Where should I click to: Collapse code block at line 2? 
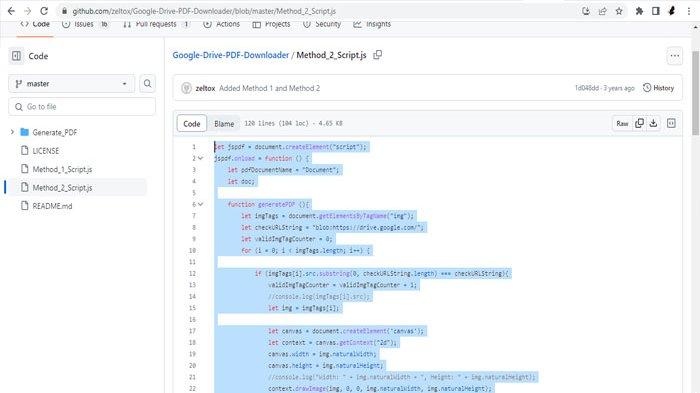(200, 158)
